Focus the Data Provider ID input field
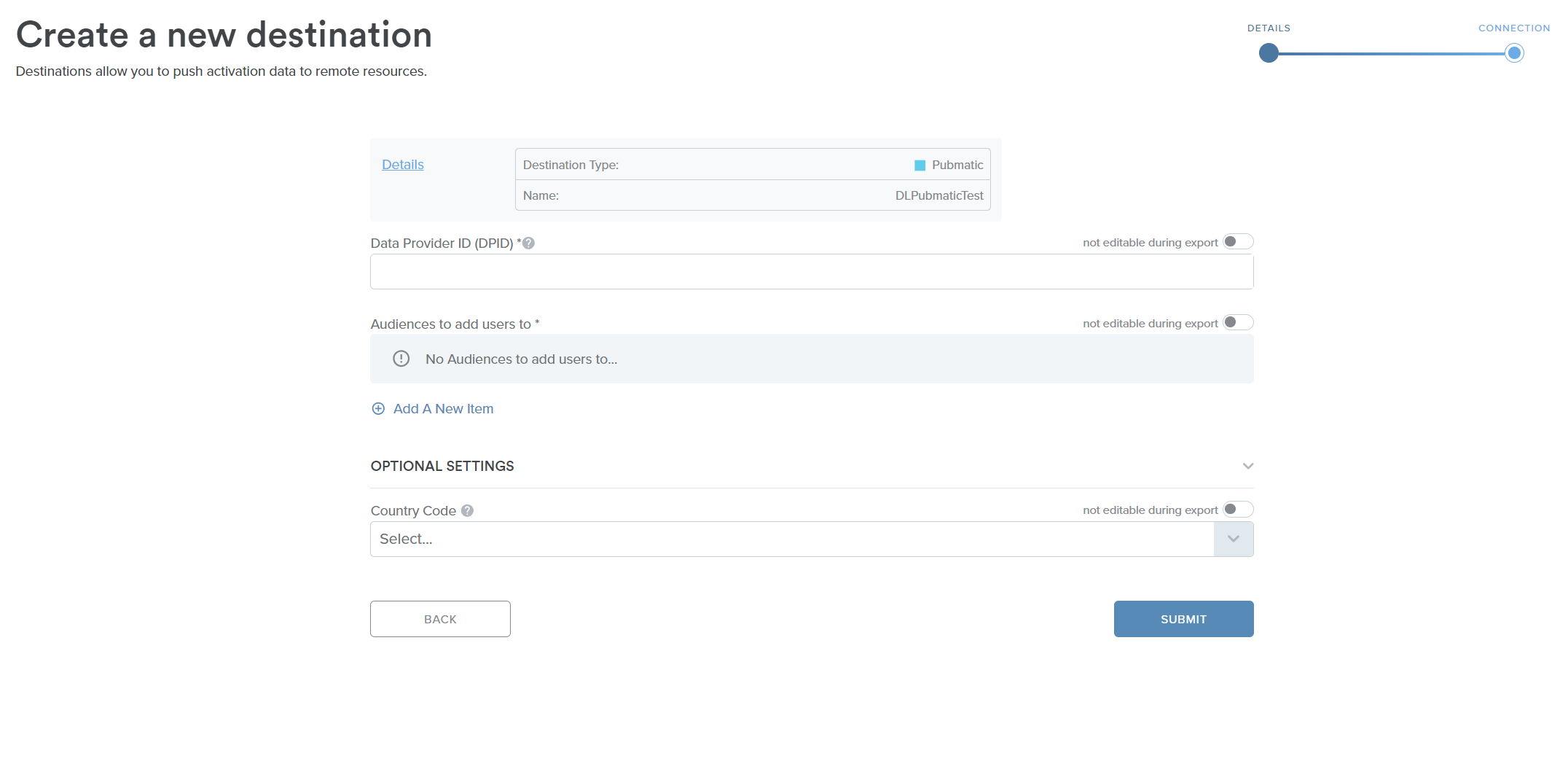This screenshot has width=1568, height=764. click(812, 272)
